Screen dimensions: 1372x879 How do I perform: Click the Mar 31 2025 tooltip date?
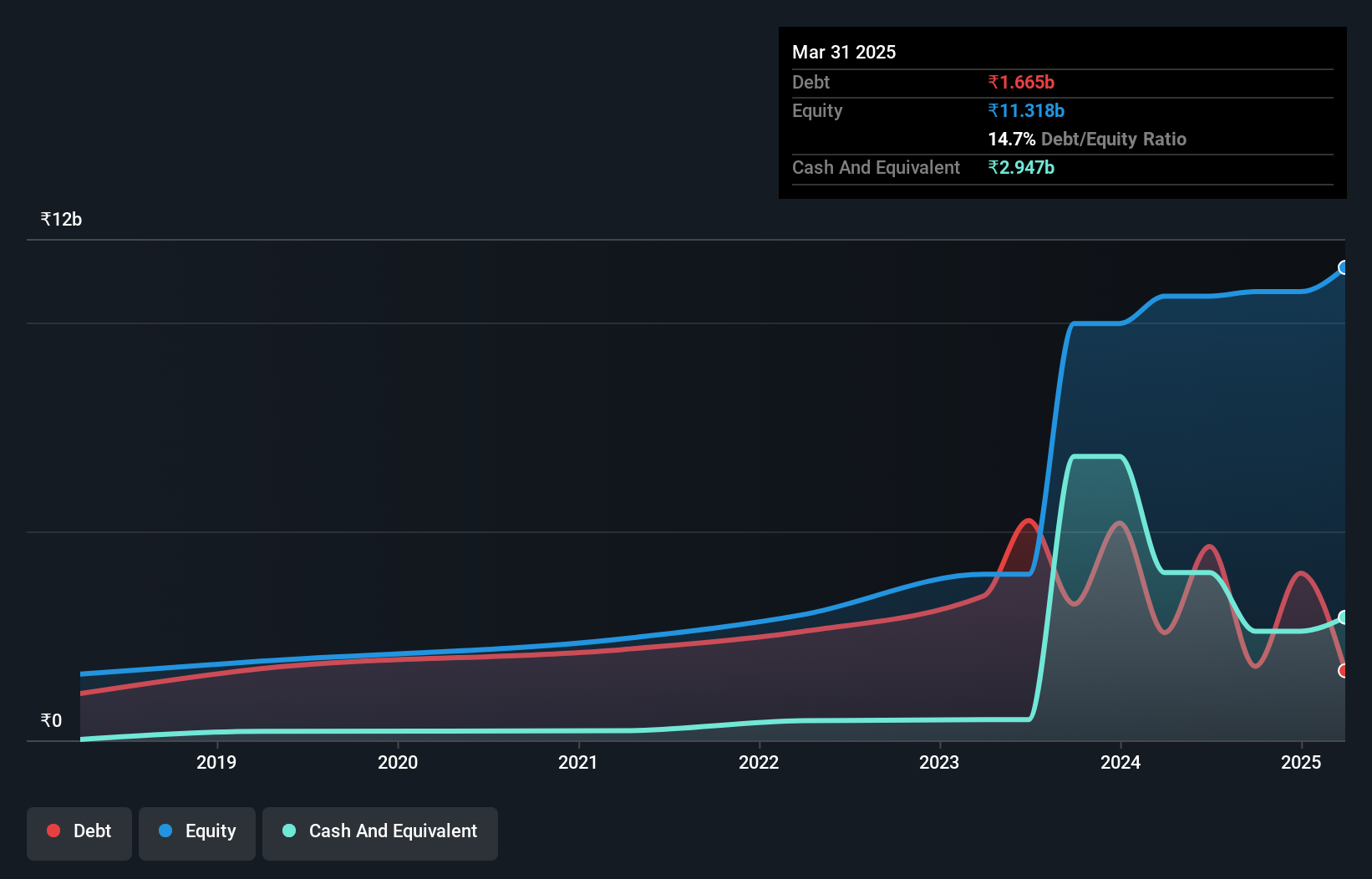[x=844, y=52]
